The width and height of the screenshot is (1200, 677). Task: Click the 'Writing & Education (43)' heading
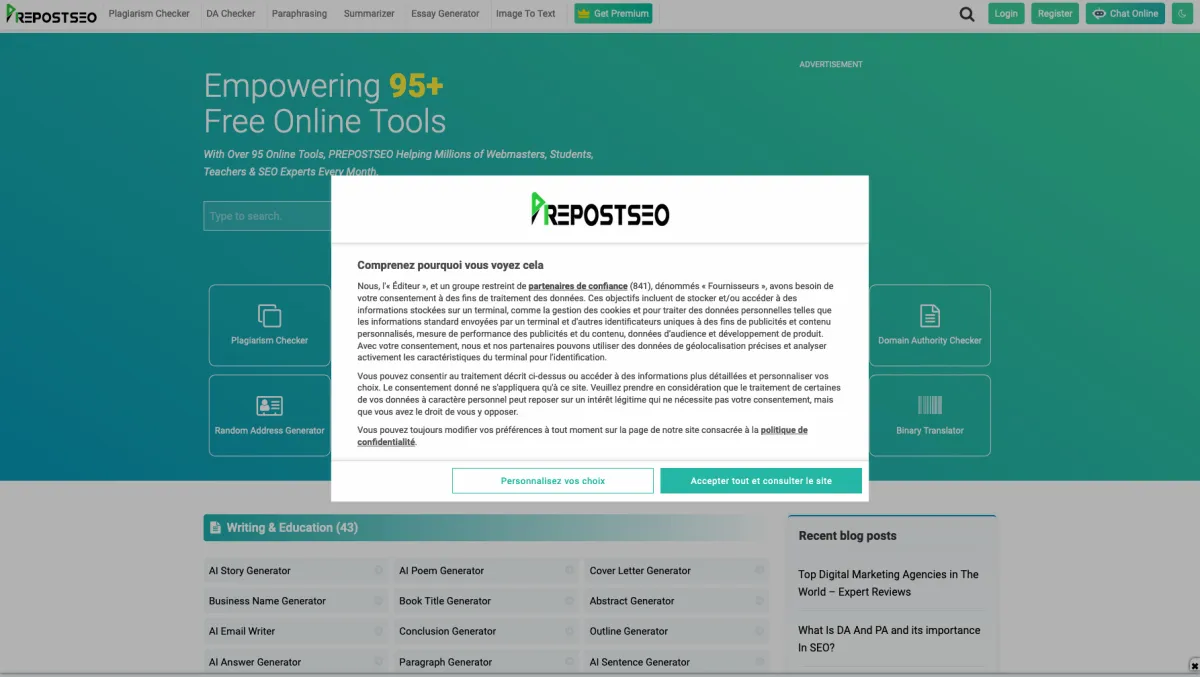292,528
